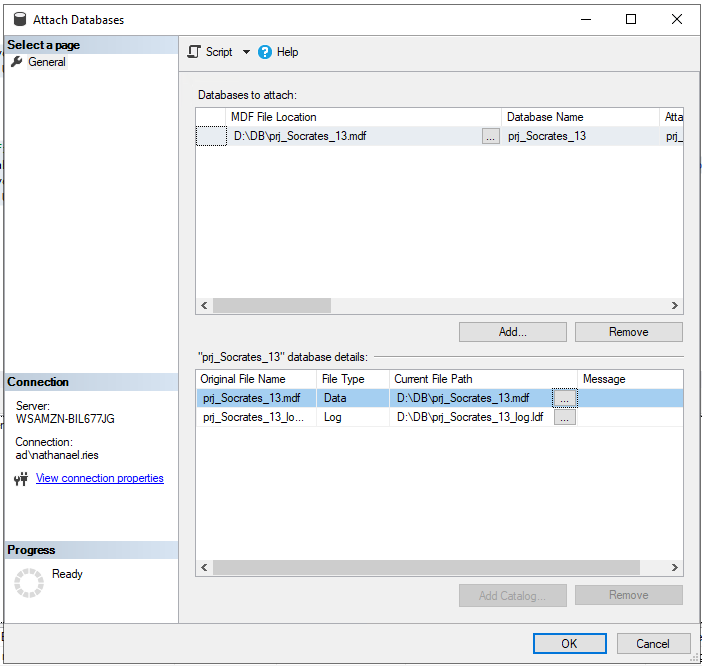Image resolution: width=702 pixels, height=666 pixels.
Task: Click the D:\DB\prj_Socrates_13.mdf location cell
Action: point(354,136)
